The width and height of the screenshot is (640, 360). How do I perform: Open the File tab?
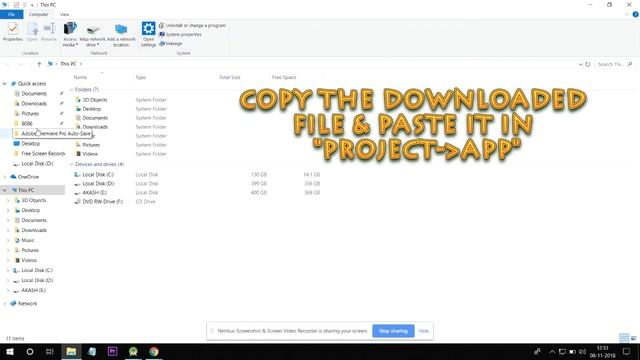tap(11, 14)
